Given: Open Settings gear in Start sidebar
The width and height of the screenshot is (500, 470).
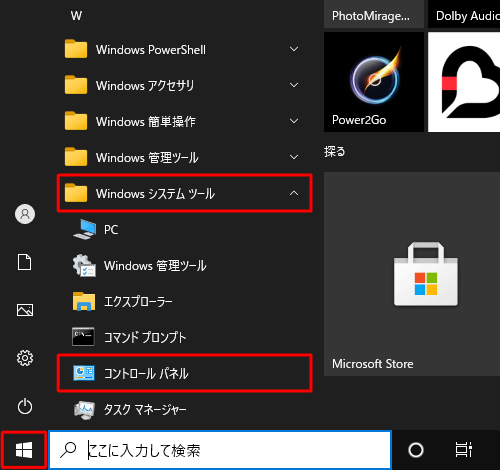Looking at the screenshot, I should (25, 358).
